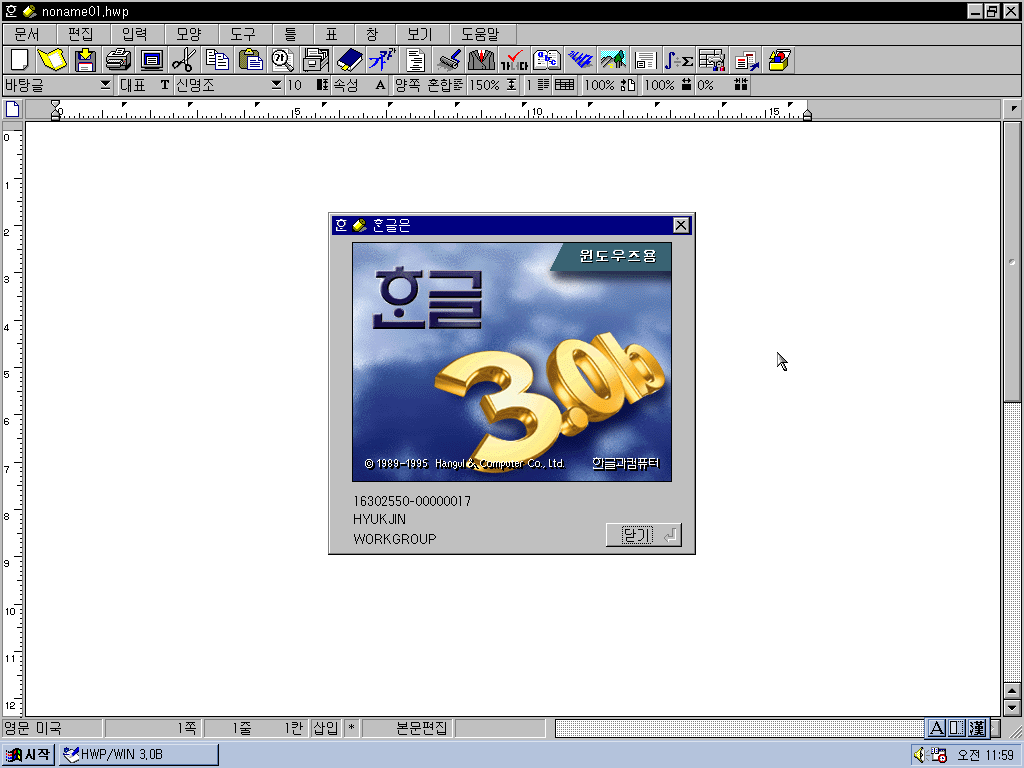Viewport: 1024px width, 768px height.
Task: Click the second 100% spacing field
Action: (660, 85)
